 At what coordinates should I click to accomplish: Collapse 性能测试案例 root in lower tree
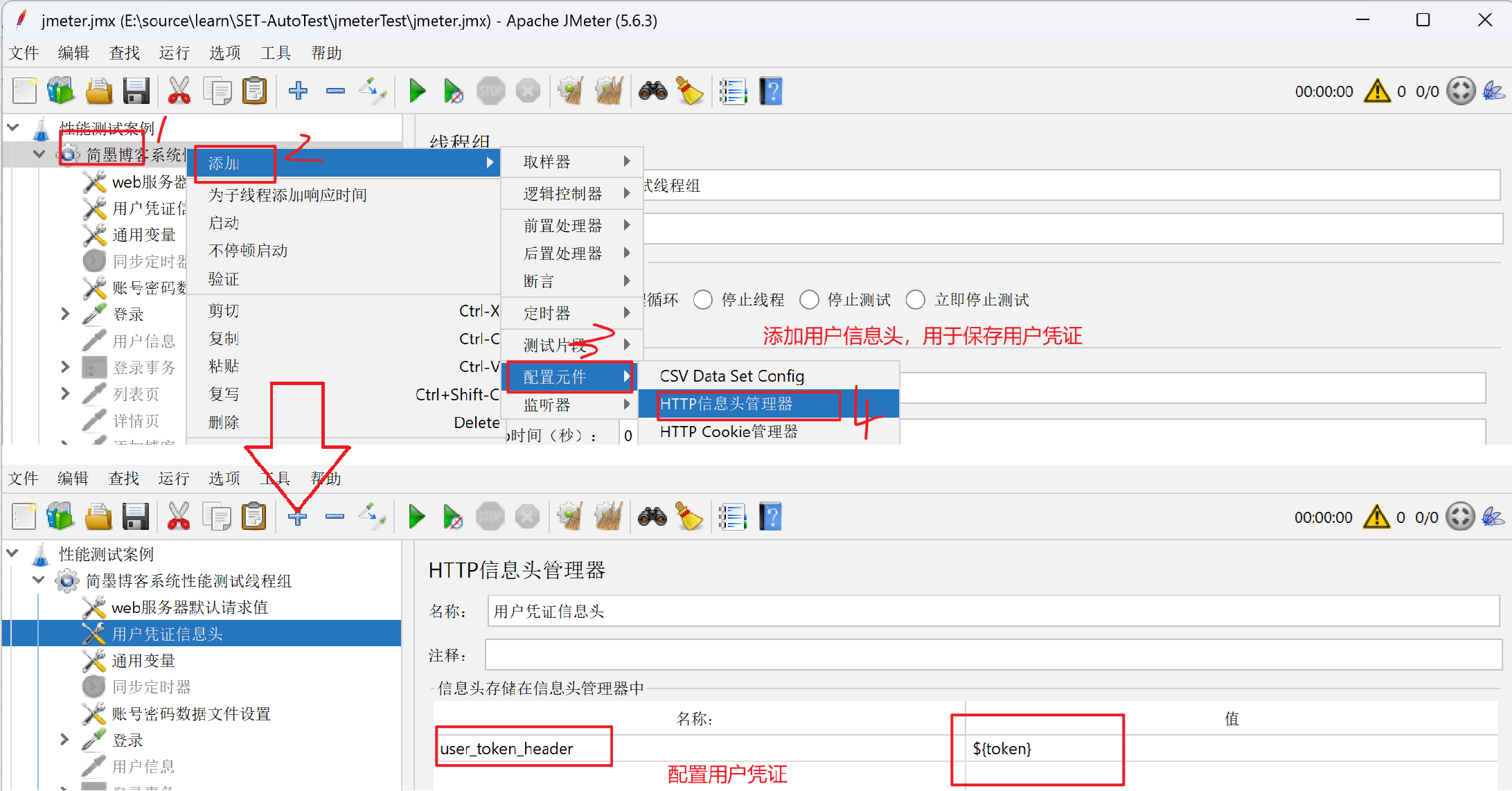(x=12, y=553)
